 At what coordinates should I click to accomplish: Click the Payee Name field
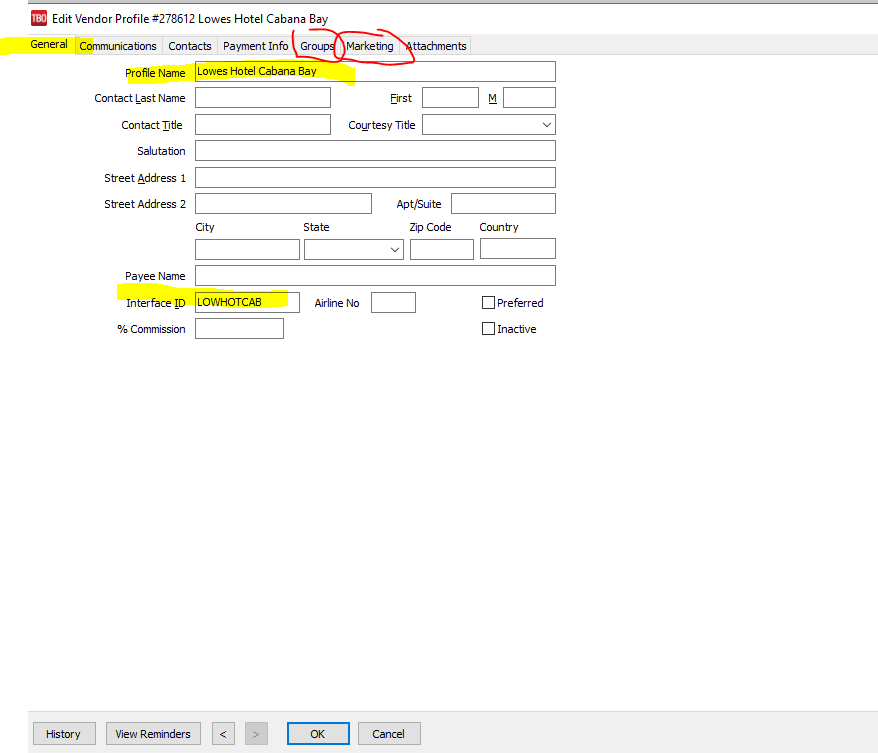click(375, 275)
